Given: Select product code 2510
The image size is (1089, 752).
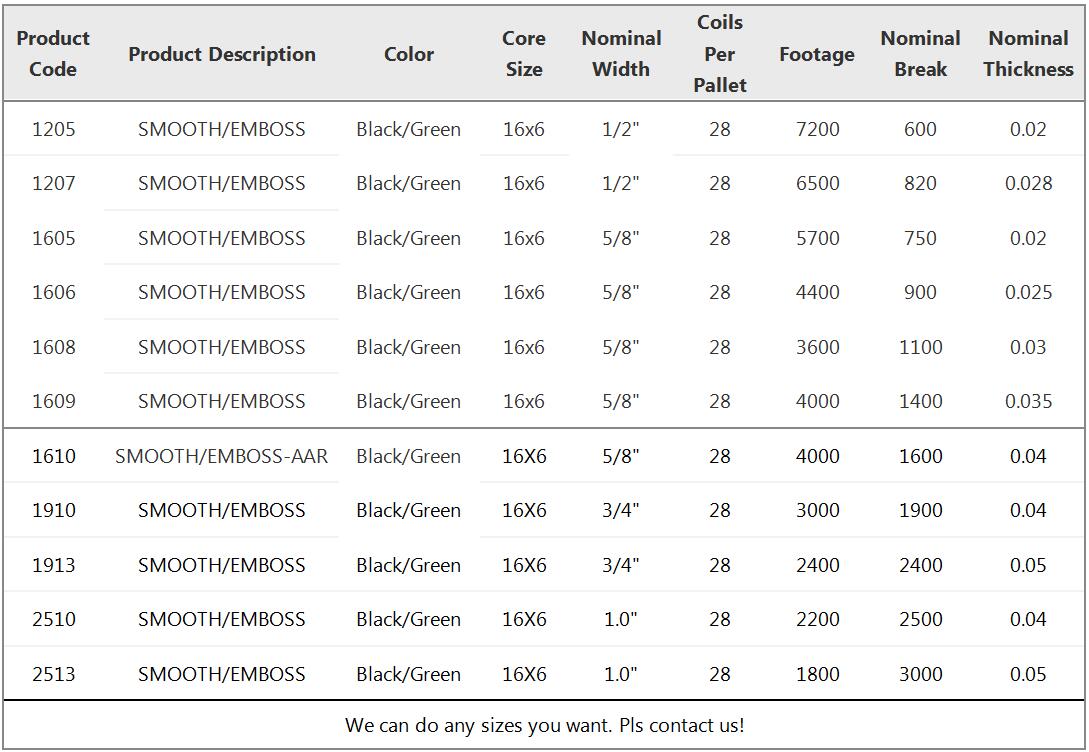Looking at the screenshot, I should point(53,619).
